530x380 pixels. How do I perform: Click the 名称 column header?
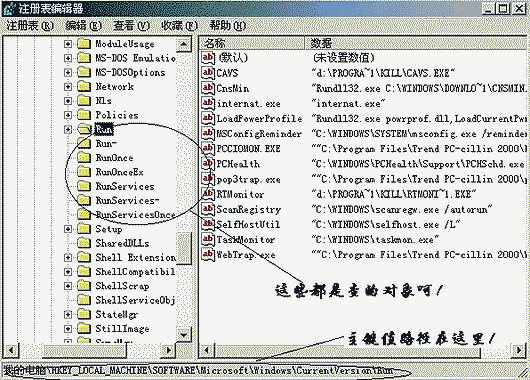pos(252,43)
